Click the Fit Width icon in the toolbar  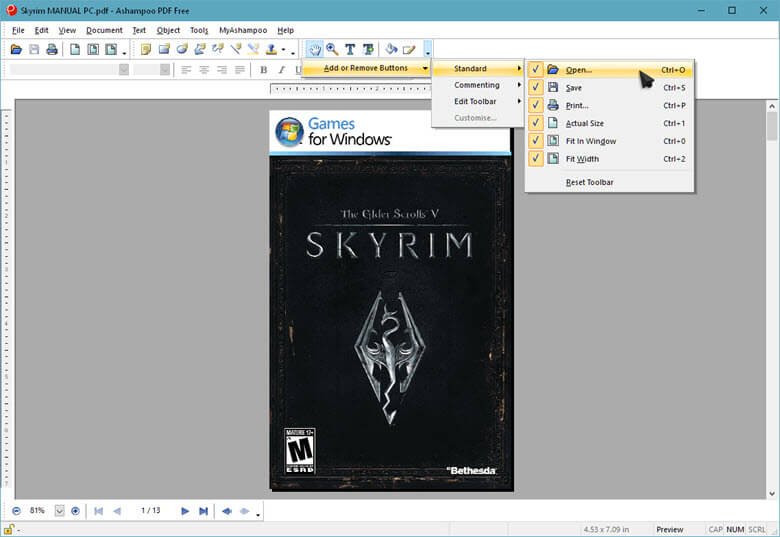pyautogui.click(x=111, y=49)
